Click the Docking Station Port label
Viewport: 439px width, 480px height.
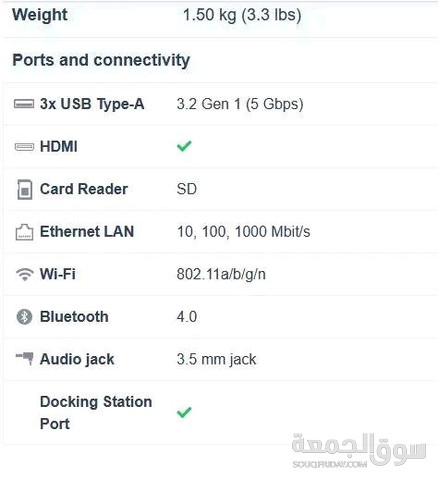click(96, 413)
